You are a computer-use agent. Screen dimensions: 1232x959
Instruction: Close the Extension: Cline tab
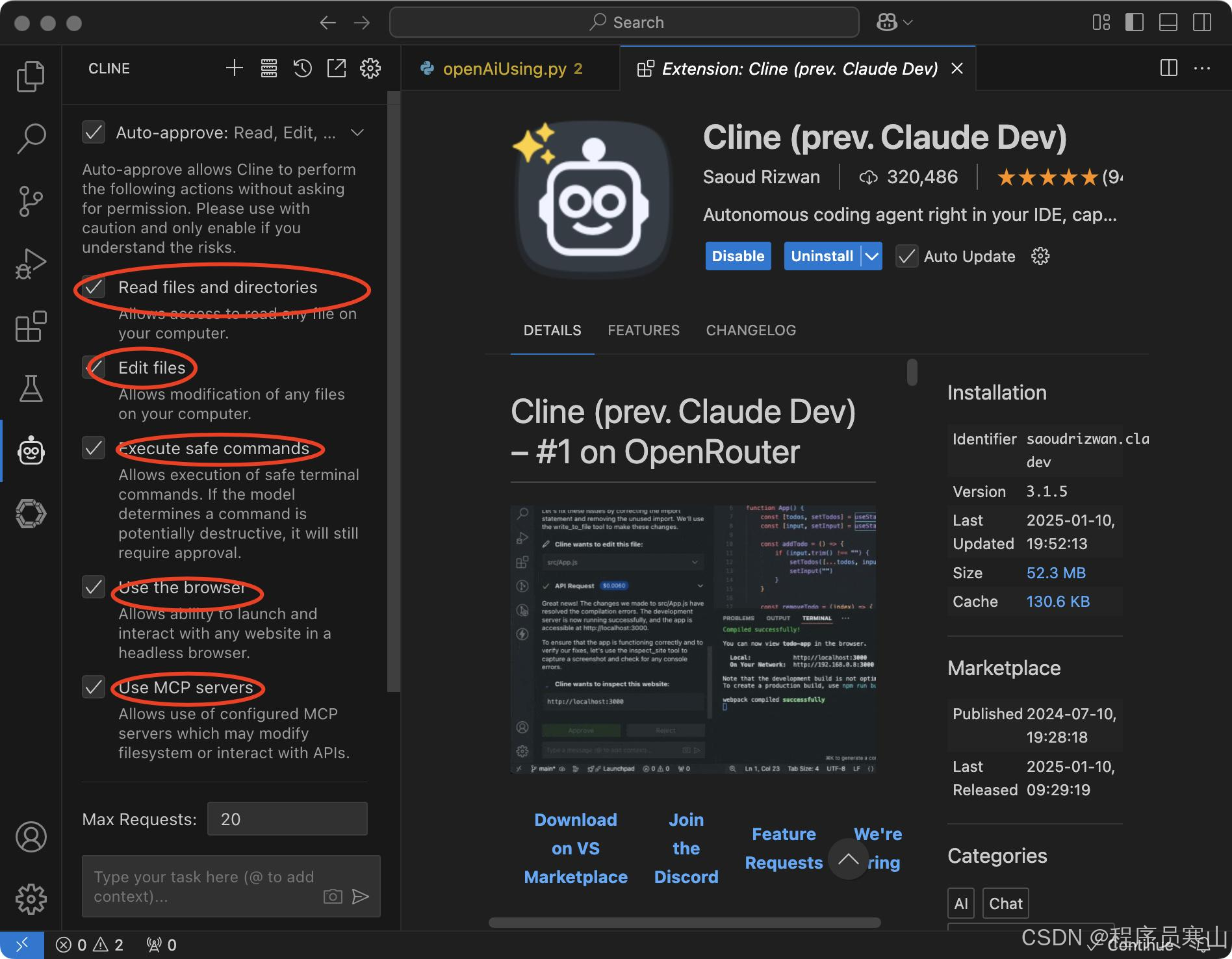click(957, 68)
